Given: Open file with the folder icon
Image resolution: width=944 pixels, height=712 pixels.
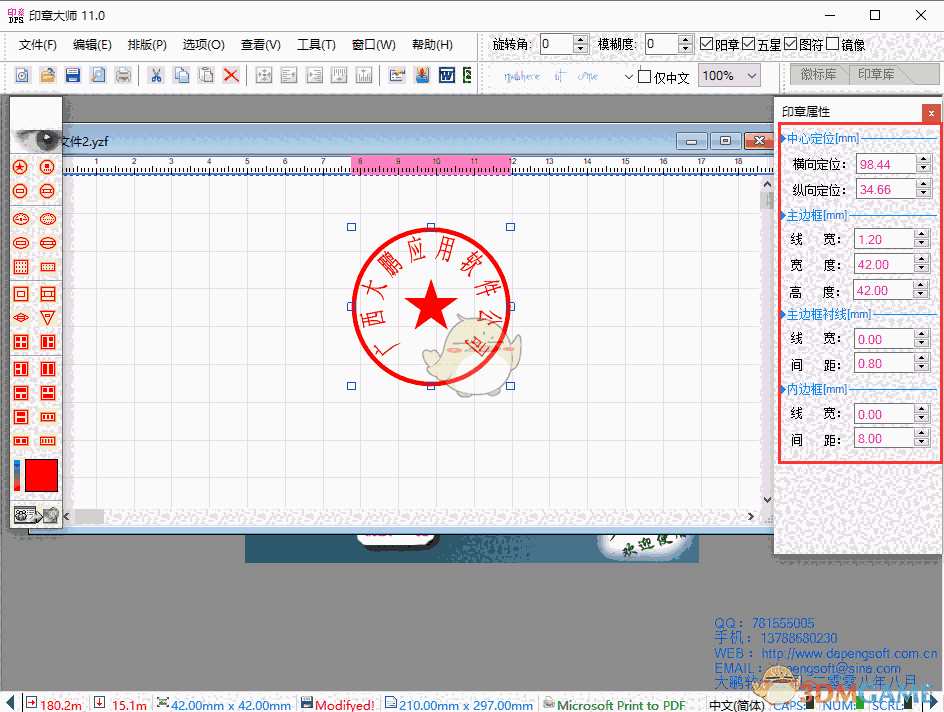Looking at the screenshot, I should [x=47, y=75].
